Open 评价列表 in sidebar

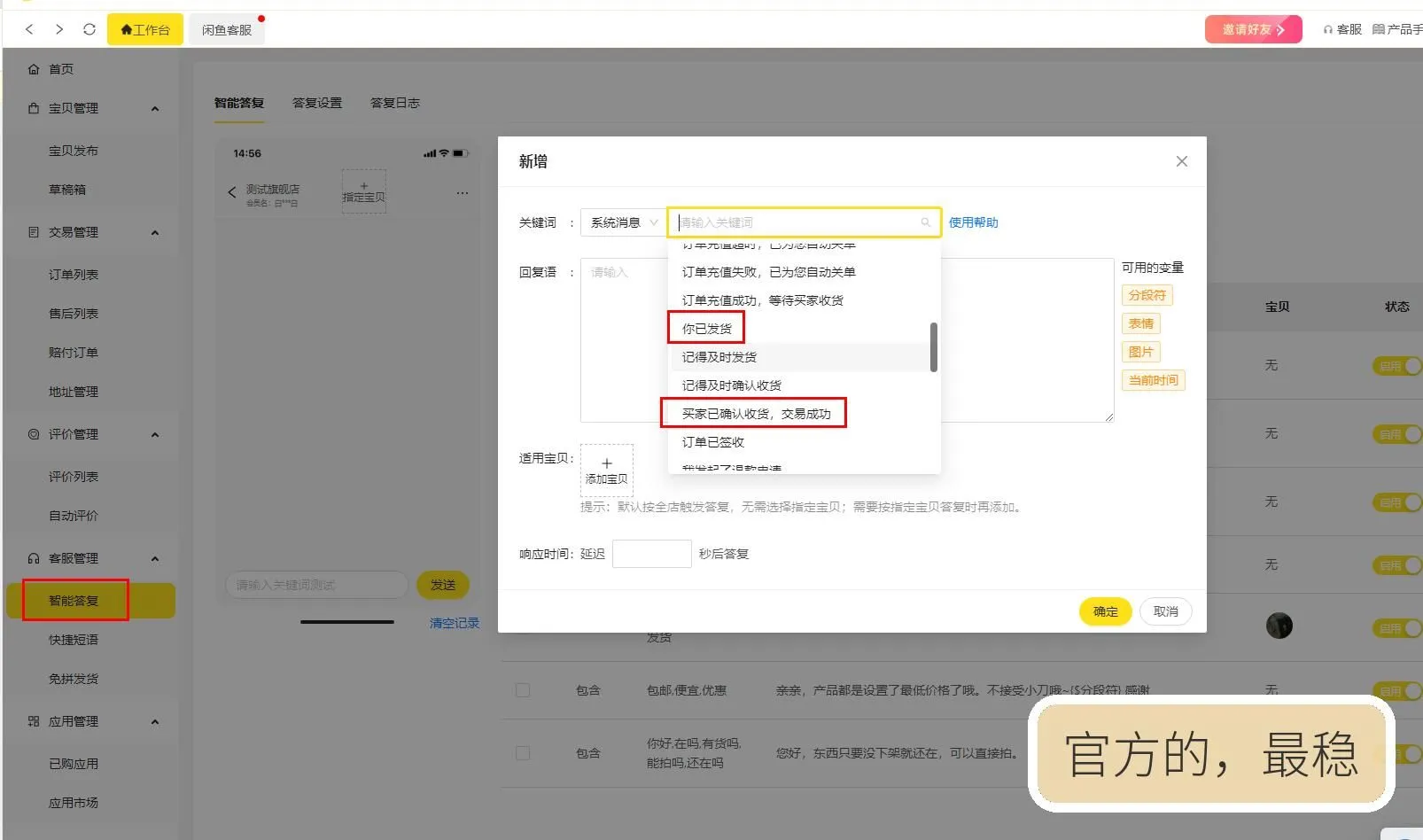click(74, 477)
